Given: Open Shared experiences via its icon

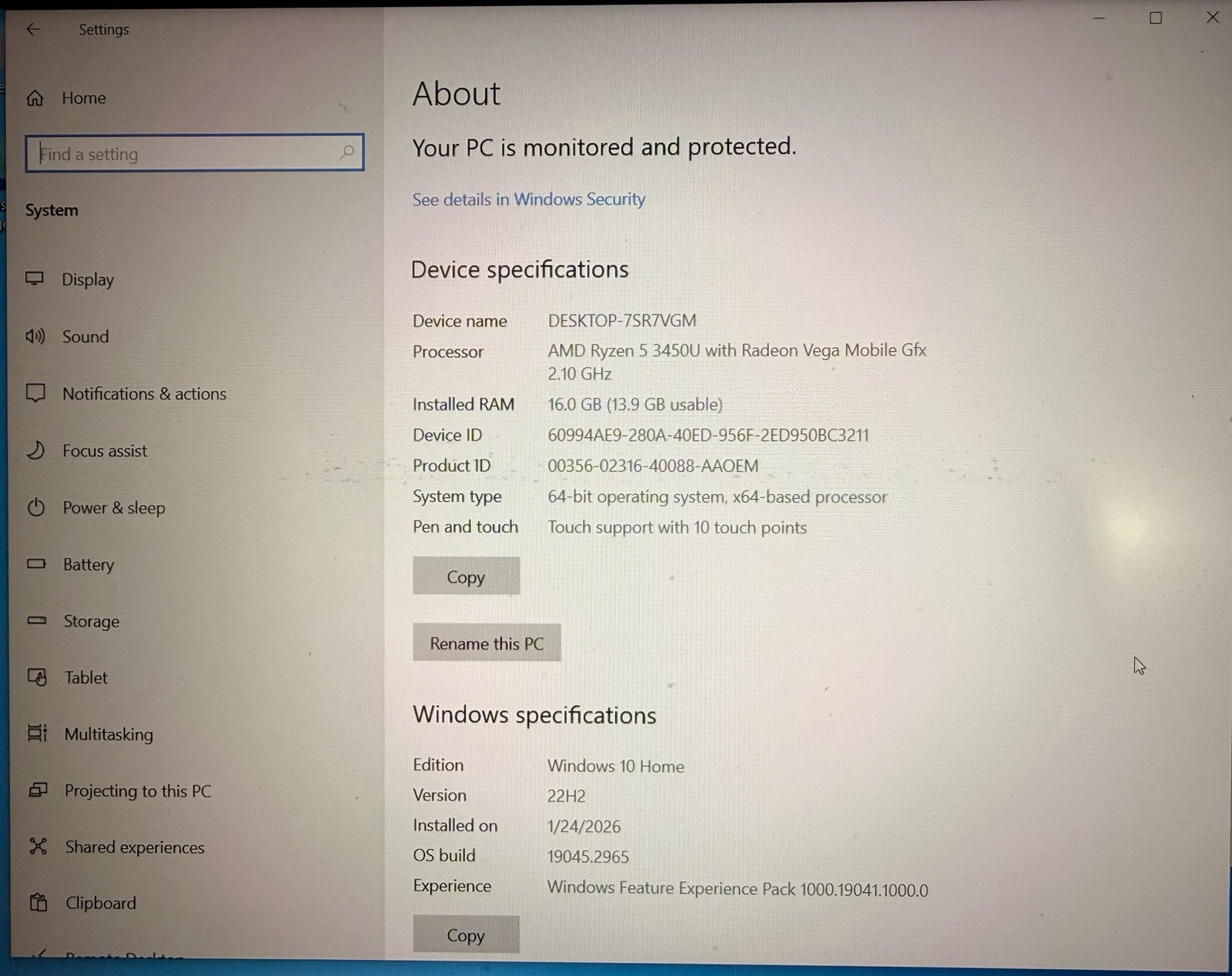Looking at the screenshot, I should coord(38,847).
